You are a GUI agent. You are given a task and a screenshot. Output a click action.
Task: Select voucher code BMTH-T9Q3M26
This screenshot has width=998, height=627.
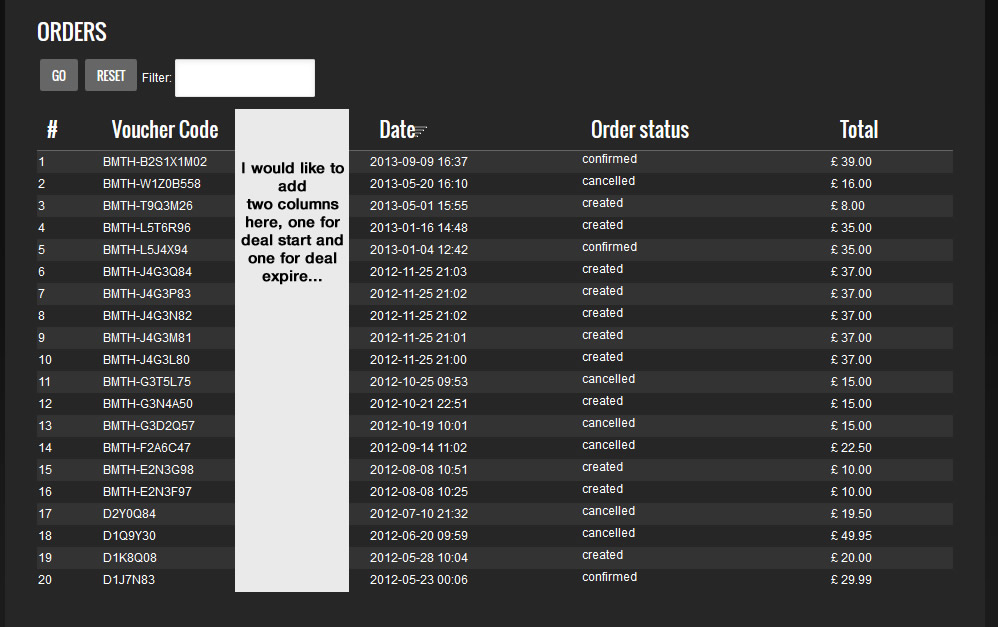[x=148, y=206]
